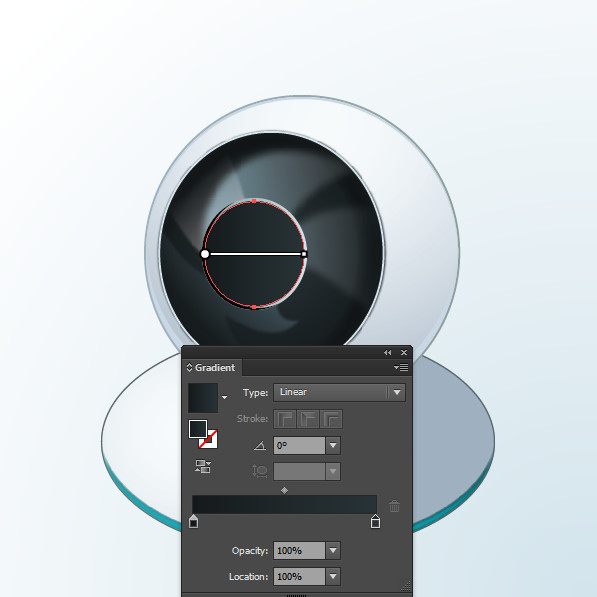The image size is (597, 597).
Task: Expand the angle value dropdown
Action: point(333,445)
